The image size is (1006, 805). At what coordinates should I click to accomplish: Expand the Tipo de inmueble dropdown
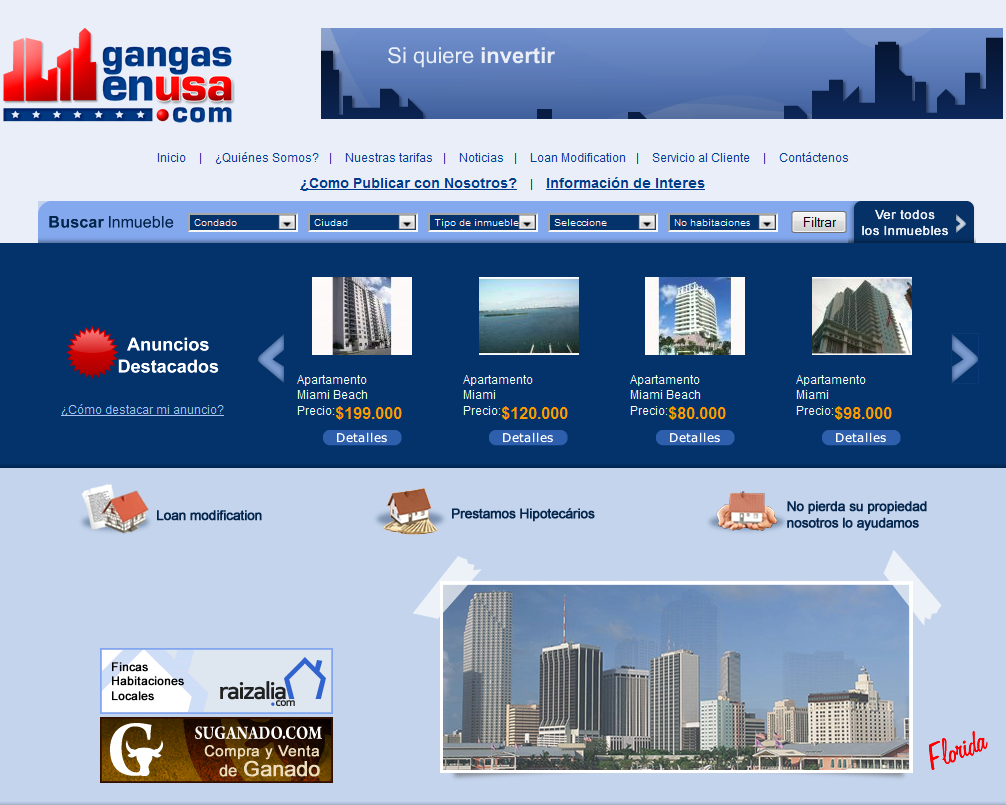pos(483,223)
